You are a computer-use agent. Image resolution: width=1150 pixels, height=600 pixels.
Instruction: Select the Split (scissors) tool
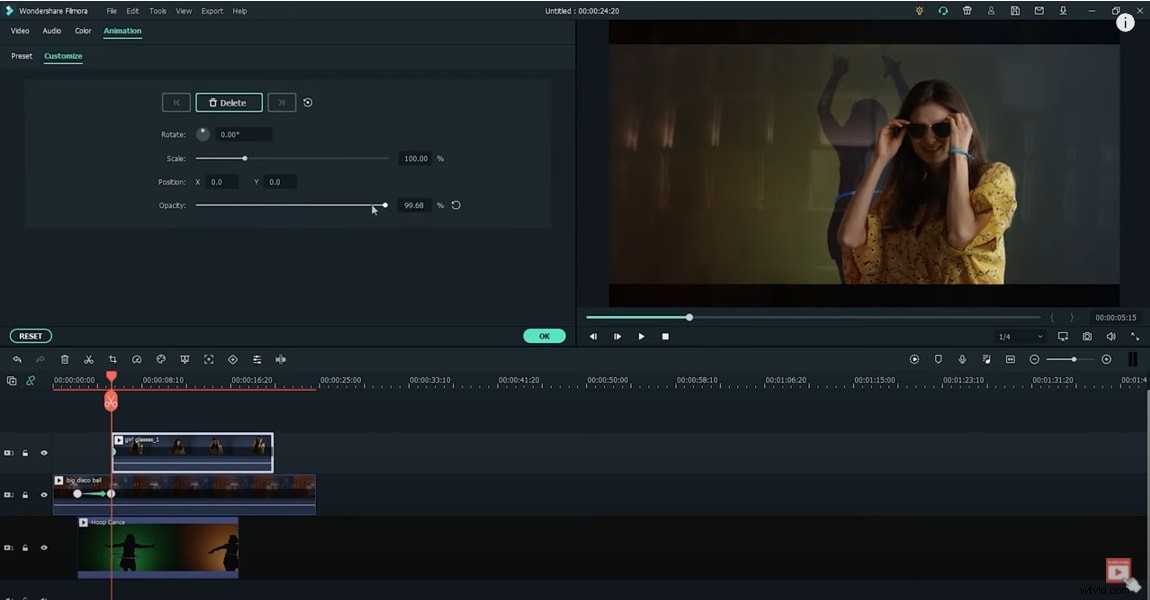coord(88,359)
